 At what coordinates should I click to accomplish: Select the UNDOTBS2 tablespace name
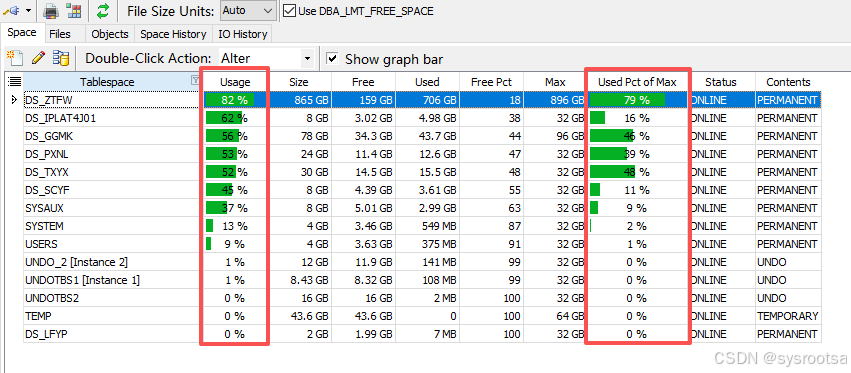click(52, 298)
